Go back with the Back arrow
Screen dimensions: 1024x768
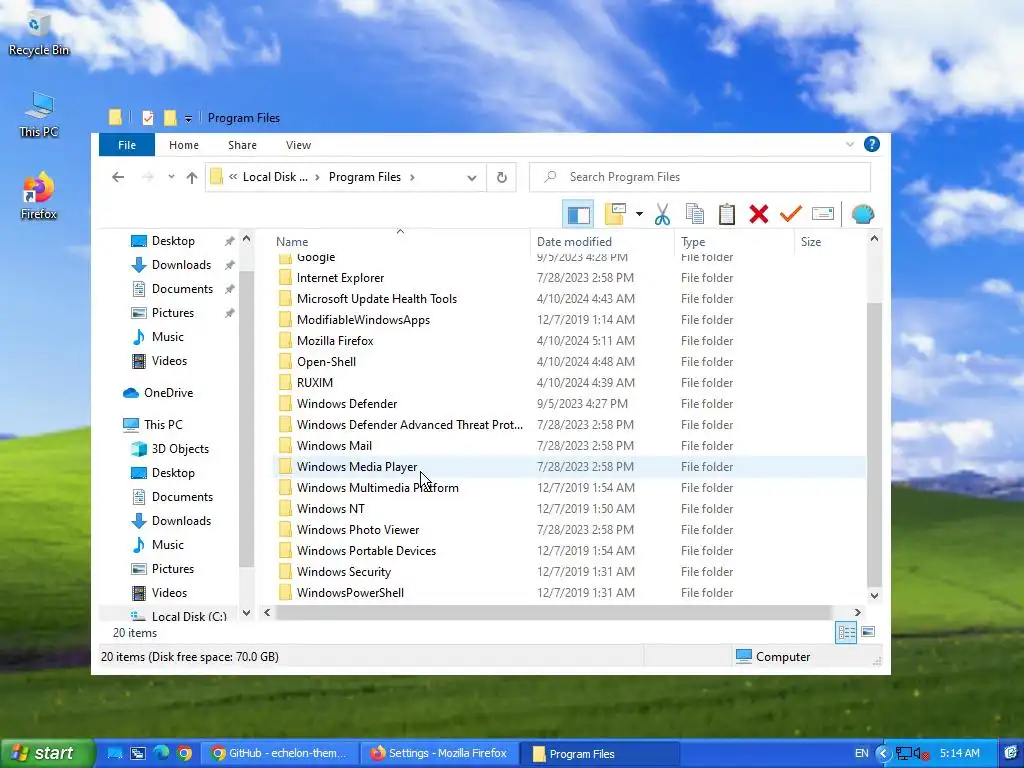click(118, 177)
